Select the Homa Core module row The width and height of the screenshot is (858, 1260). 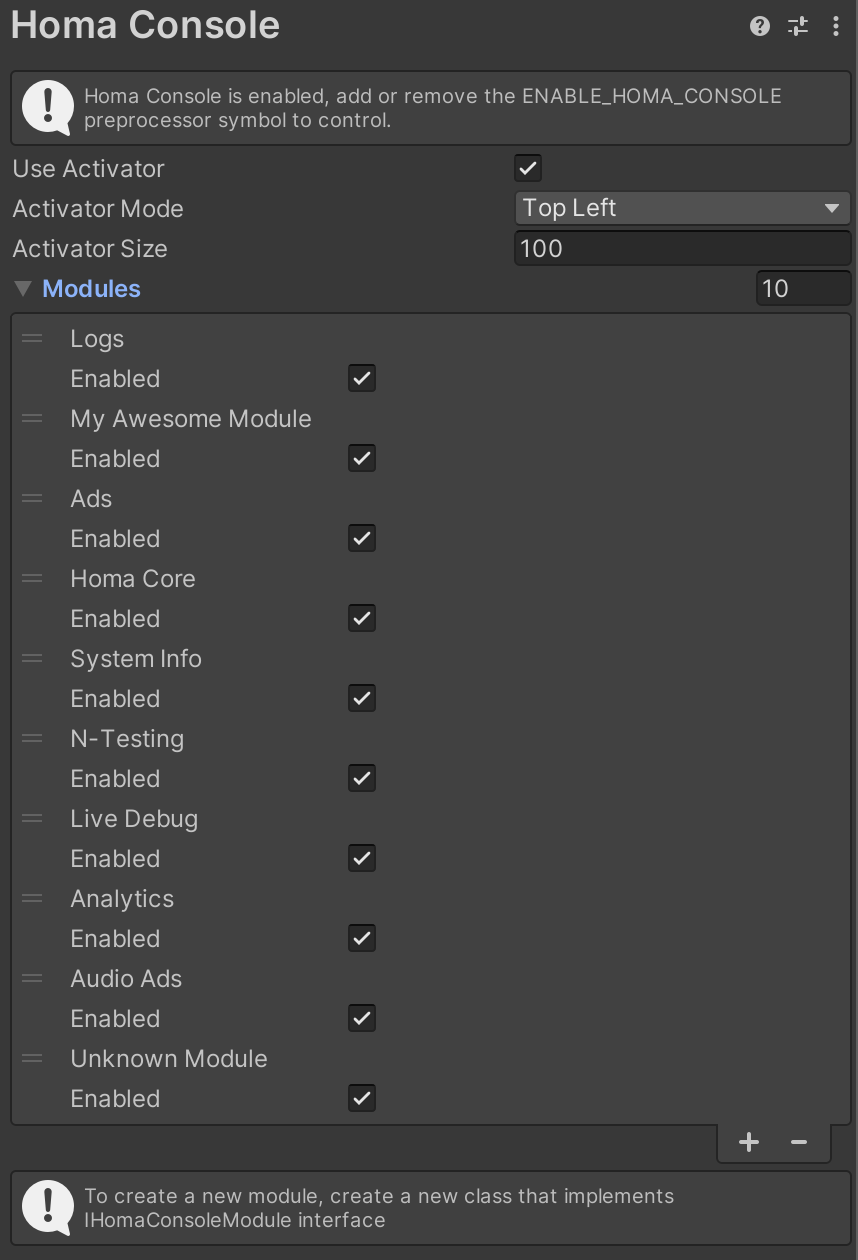click(431, 579)
